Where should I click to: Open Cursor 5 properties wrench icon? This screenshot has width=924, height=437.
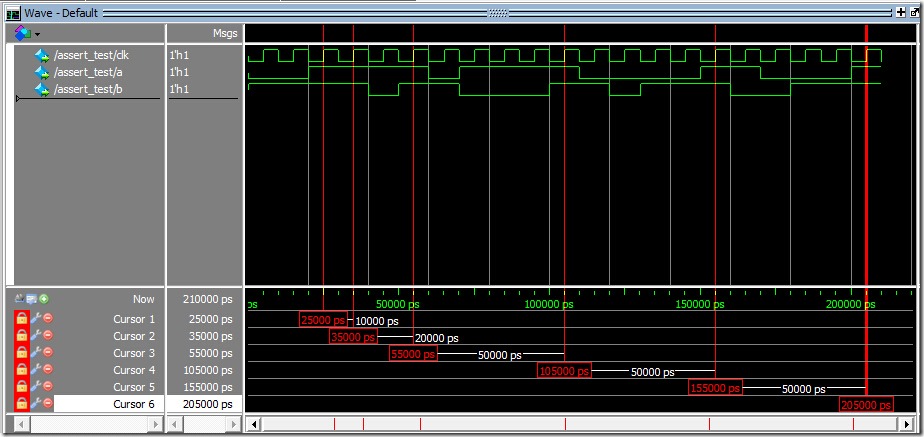35,387
